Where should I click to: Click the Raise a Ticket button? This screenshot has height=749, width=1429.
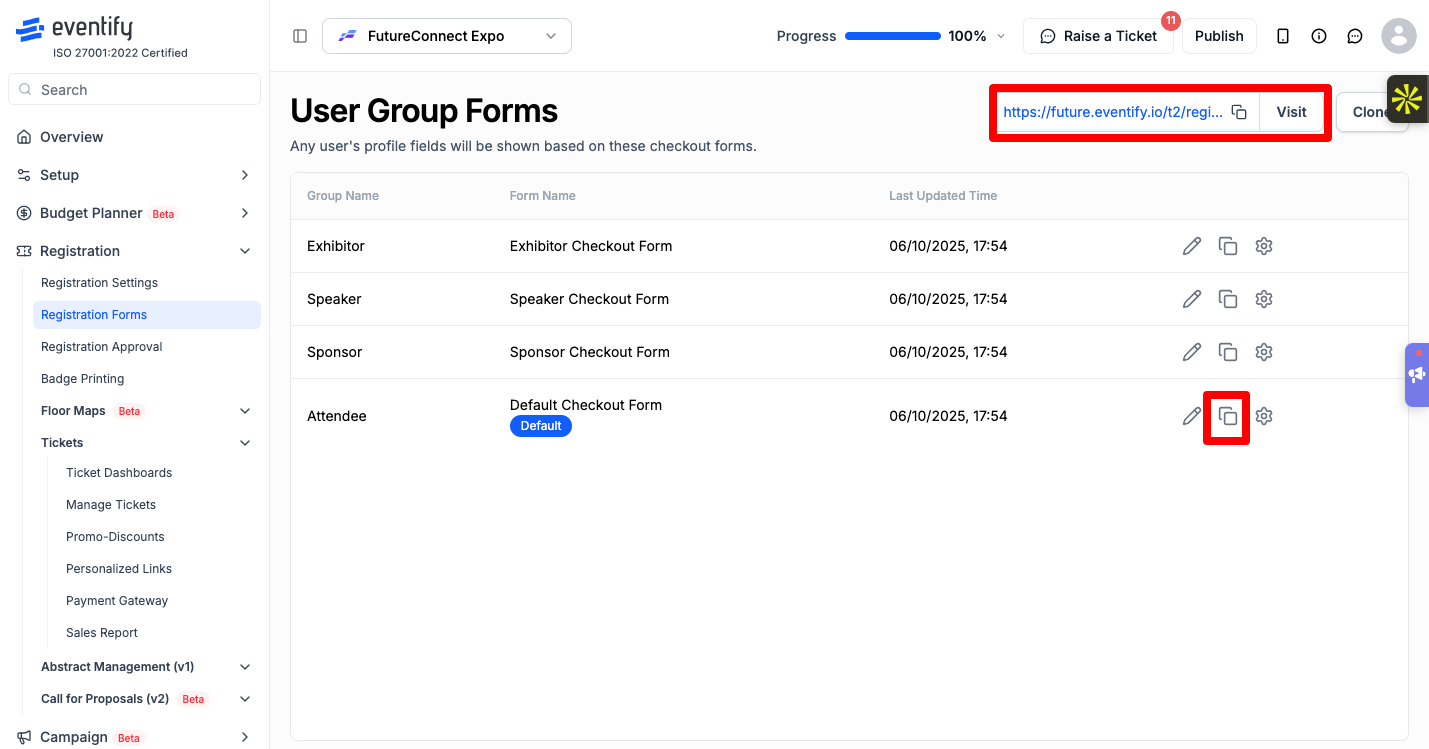coord(1098,36)
